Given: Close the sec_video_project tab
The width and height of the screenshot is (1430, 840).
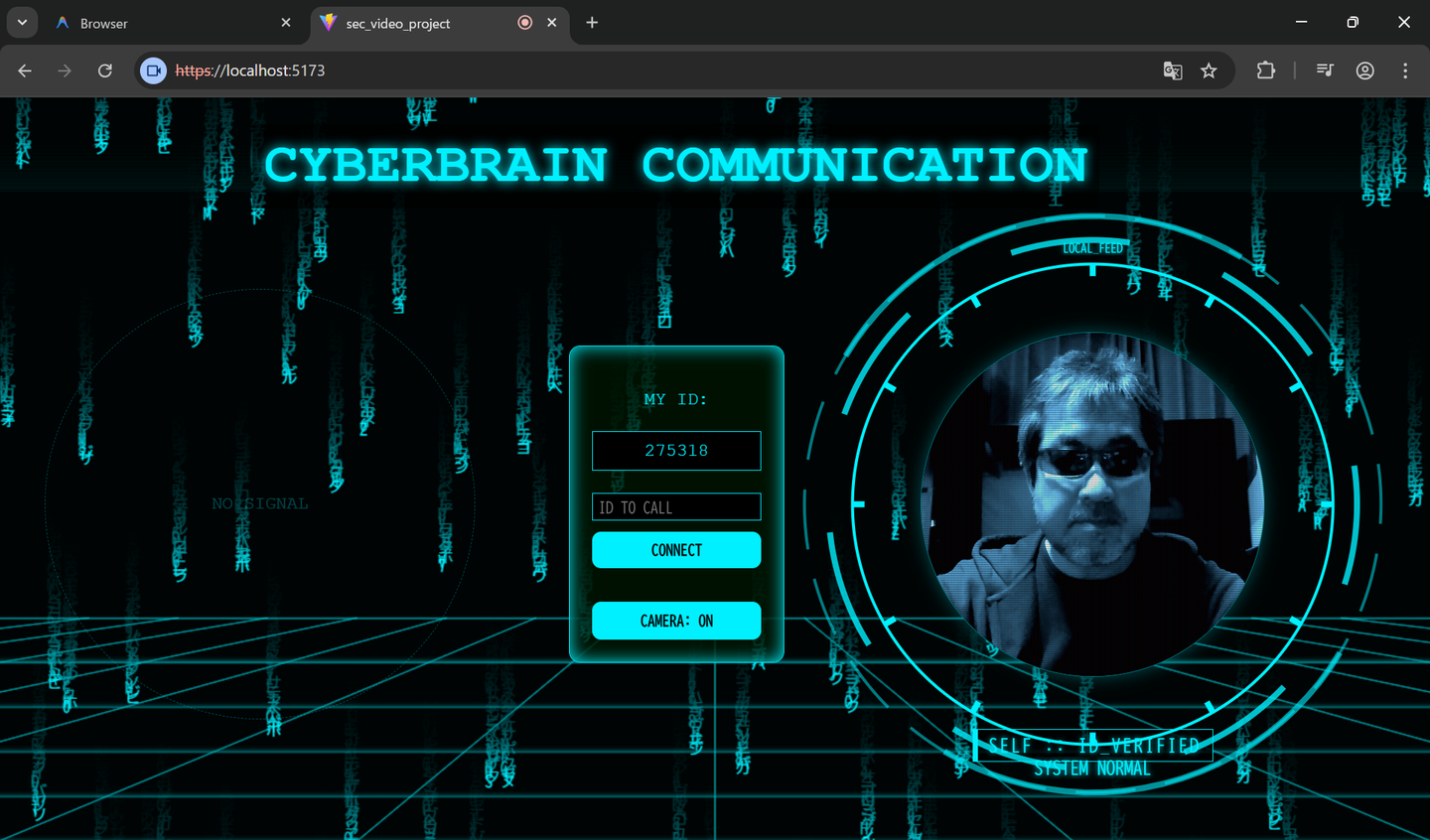Looking at the screenshot, I should pos(552,22).
